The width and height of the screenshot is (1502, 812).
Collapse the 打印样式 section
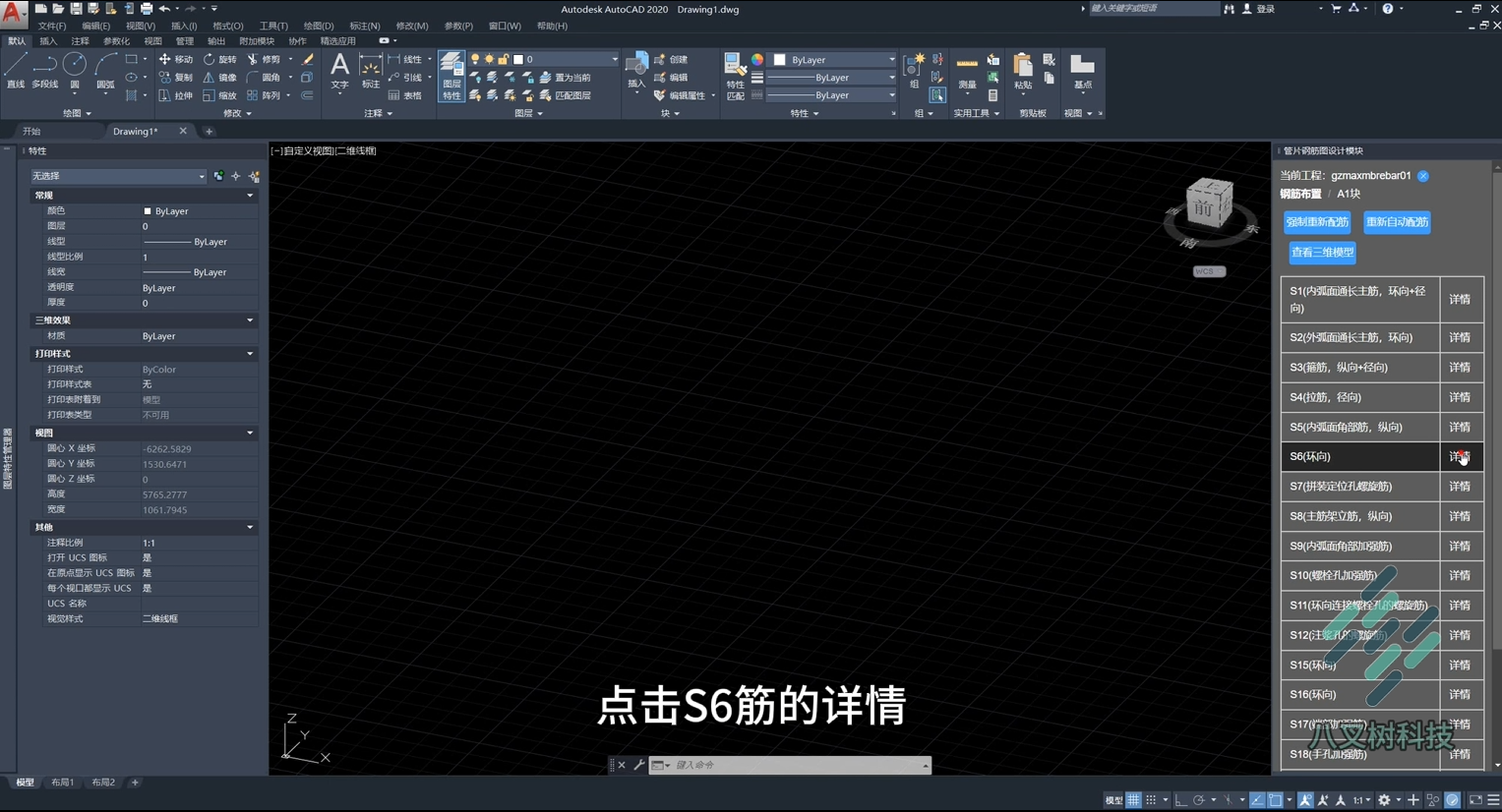pyautogui.click(x=250, y=354)
